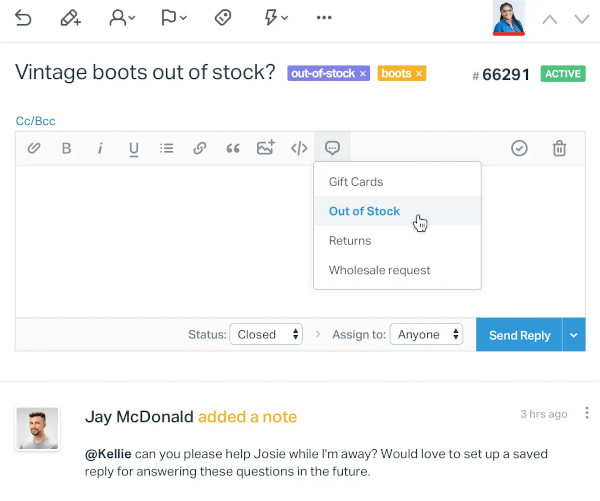The height and width of the screenshot is (501, 600).
Task: Select Out of Stock saved reply
Action: click(397, 211)
